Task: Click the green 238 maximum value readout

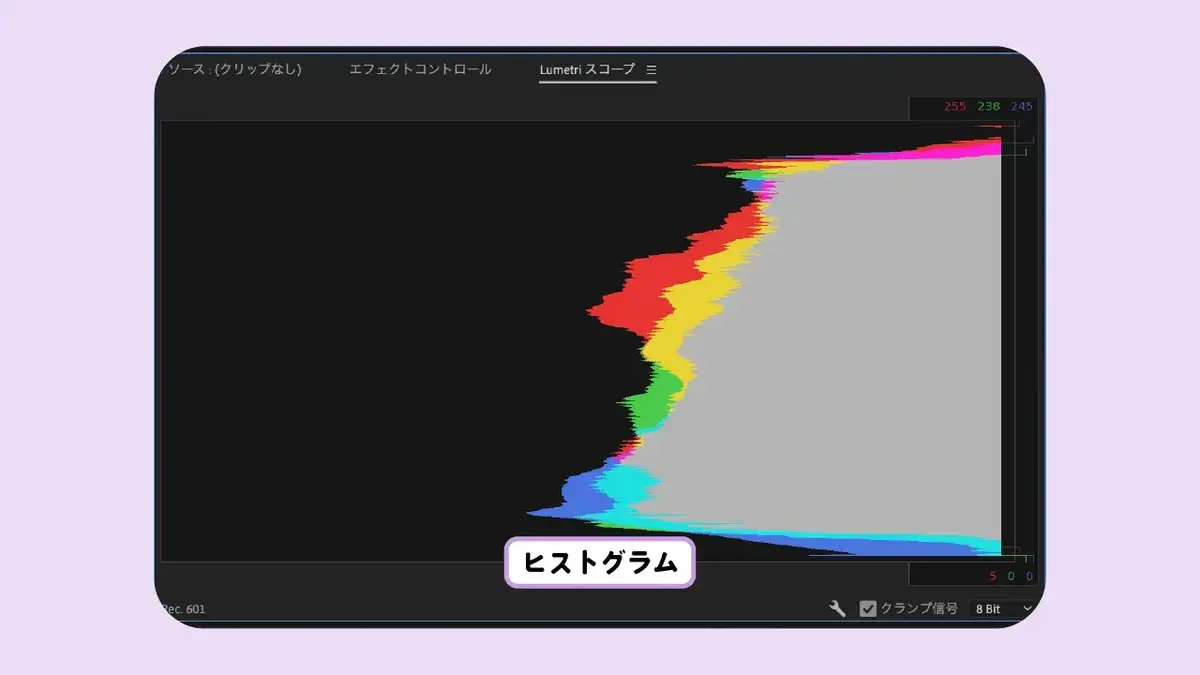Action: (x=989, y=107)
